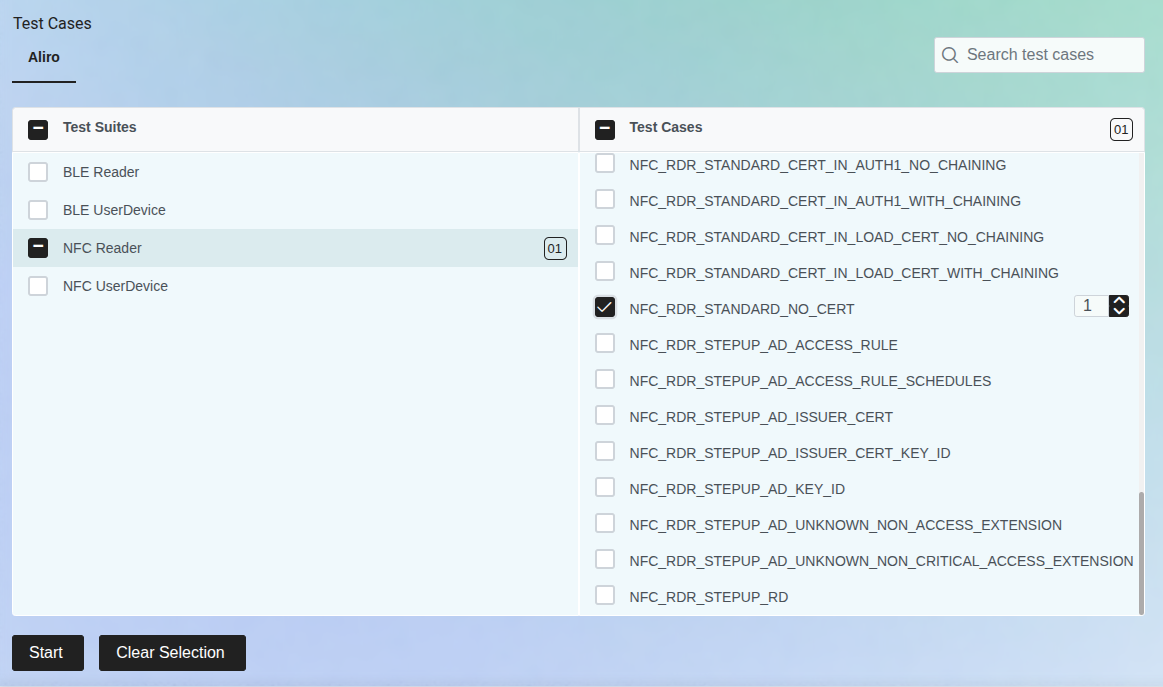1163x687 pixels.
Task: Check the NFC_RDR_STEPUP_RD checkbox
Action: click(604, 595)
